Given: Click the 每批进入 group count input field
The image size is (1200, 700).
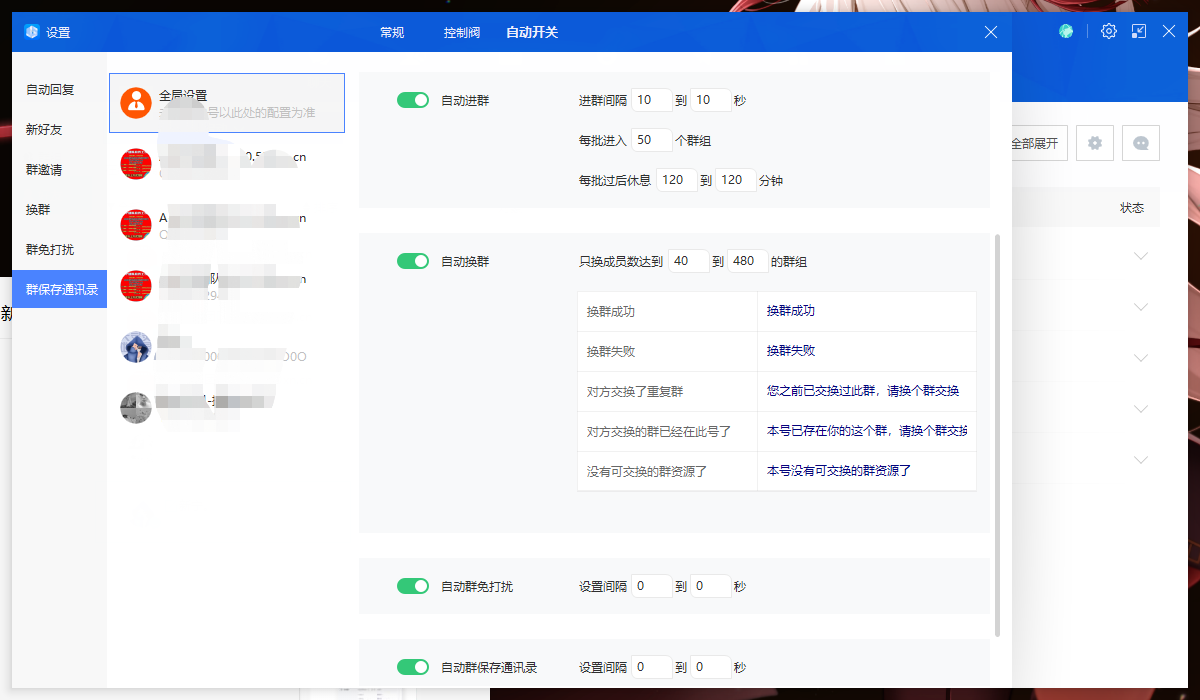Looking at the screenshot, I should click(652, 140).
